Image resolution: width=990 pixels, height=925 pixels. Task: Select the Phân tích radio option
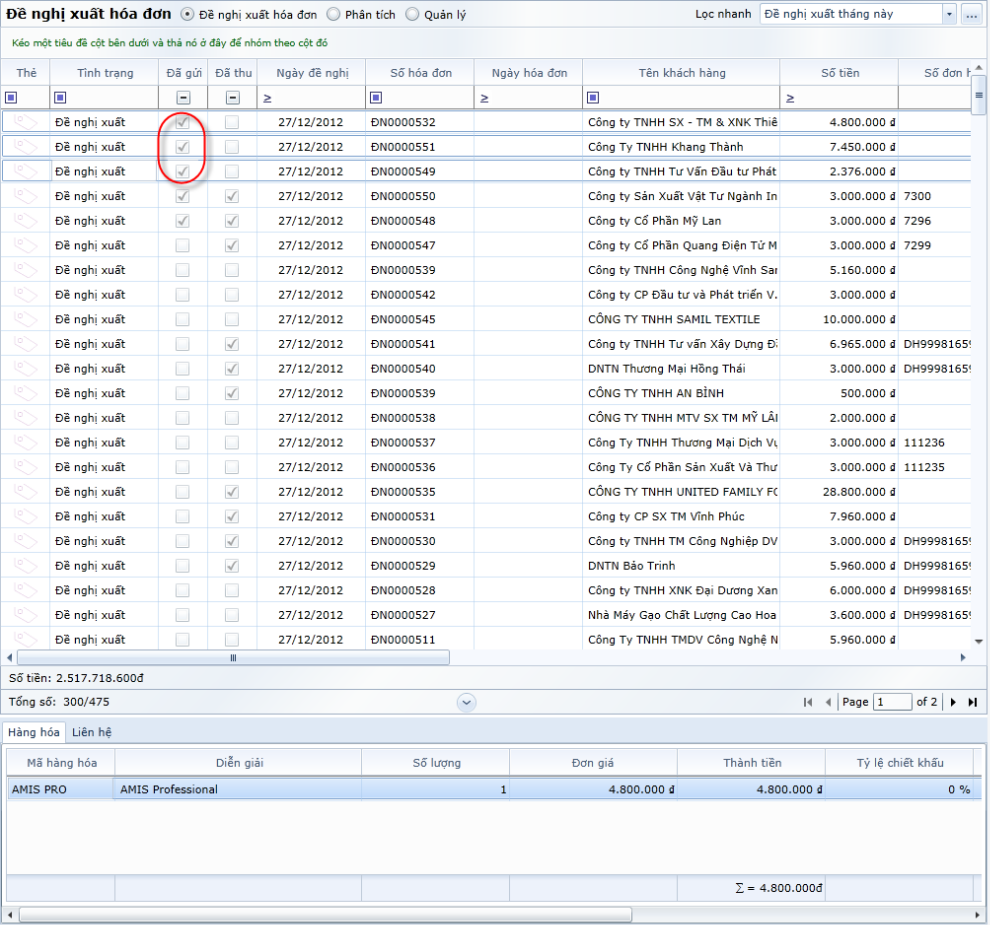tap(333, 15)
